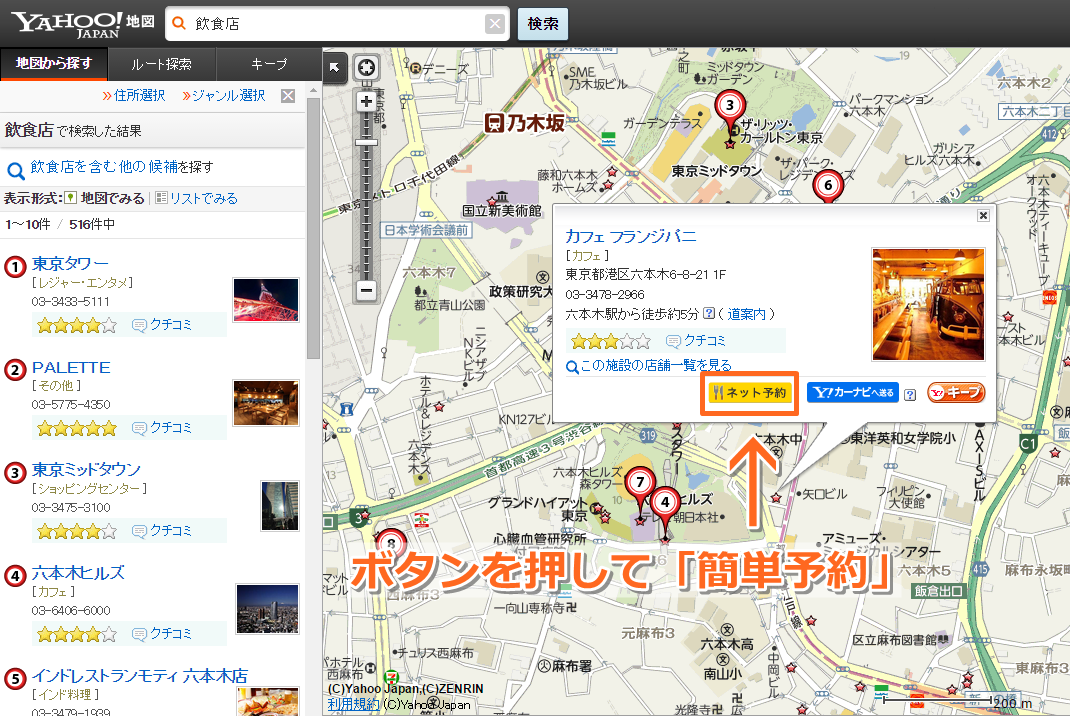This screenshot has width=1070, height=716.
Task: Click the 乃木坂 station icon on the map
Action: (494, 124)
